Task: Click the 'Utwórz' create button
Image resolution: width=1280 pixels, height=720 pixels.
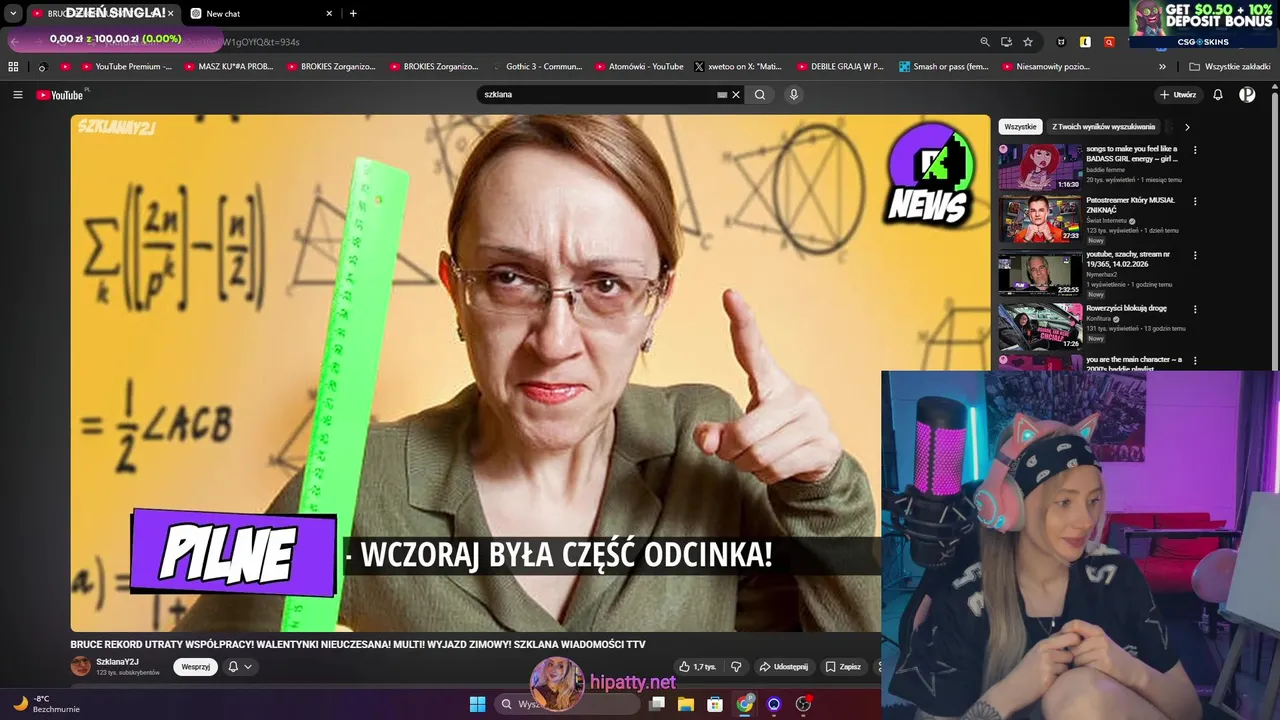Action: (x=1178, y=95)
